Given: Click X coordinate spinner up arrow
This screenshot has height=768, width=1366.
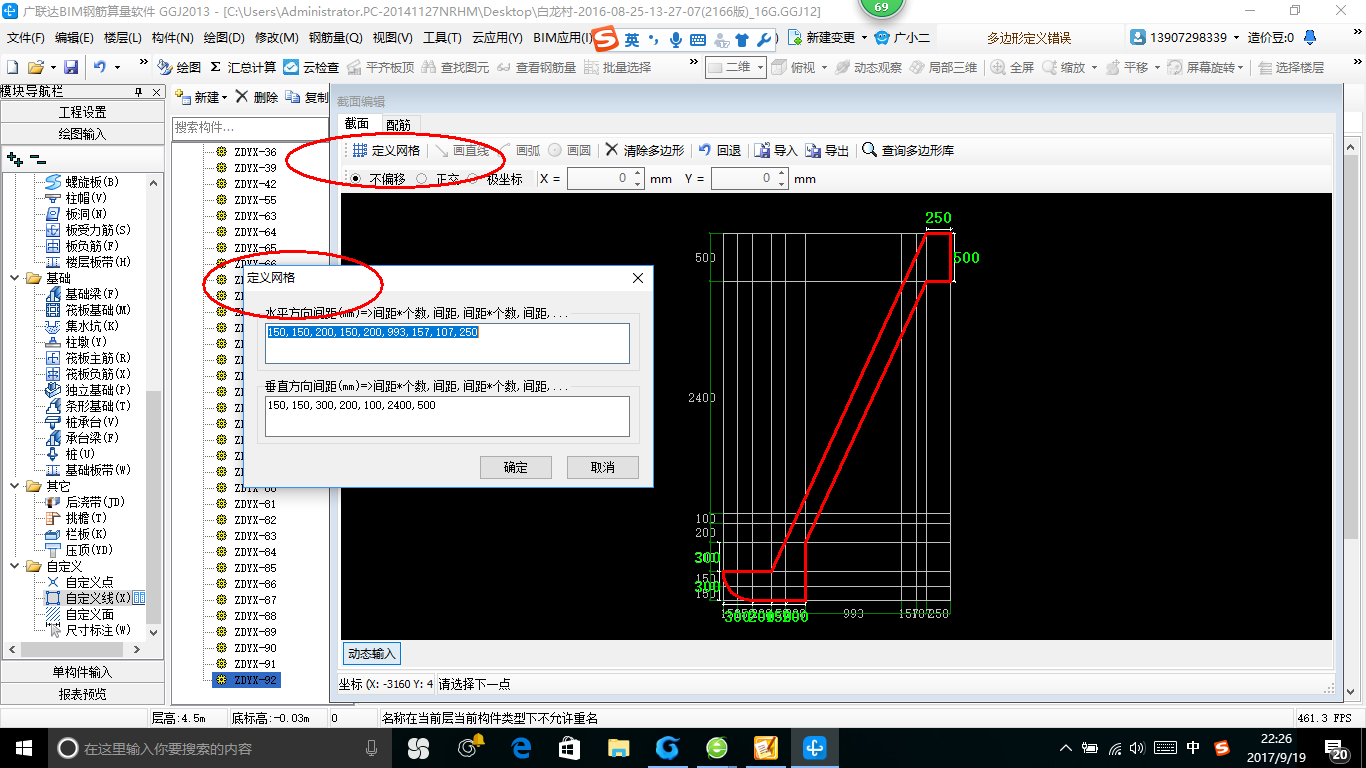Looking at the screenshot, I should (637, 175).
